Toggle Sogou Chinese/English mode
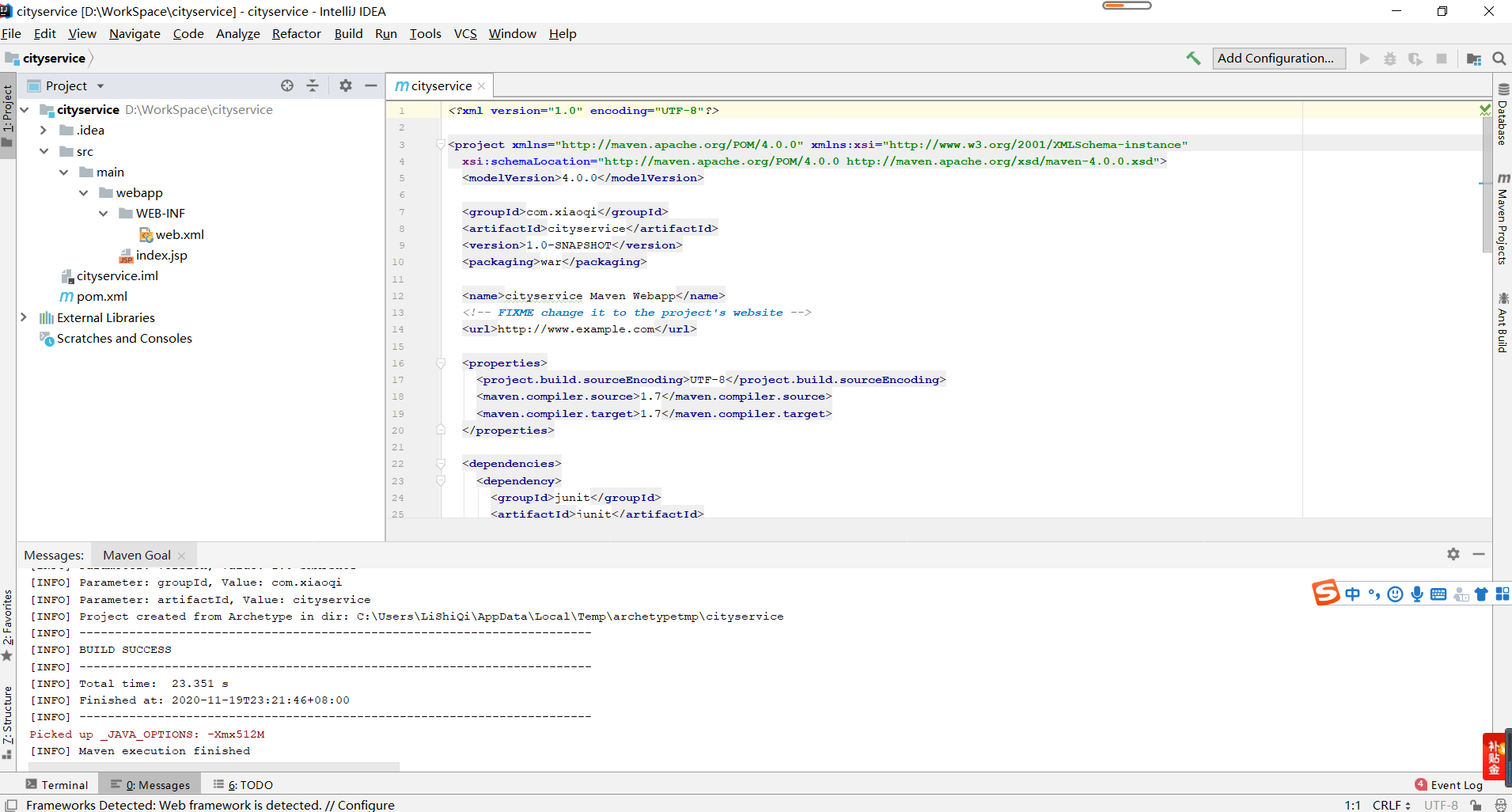 pyautogui.click(x=1353, y=594)
